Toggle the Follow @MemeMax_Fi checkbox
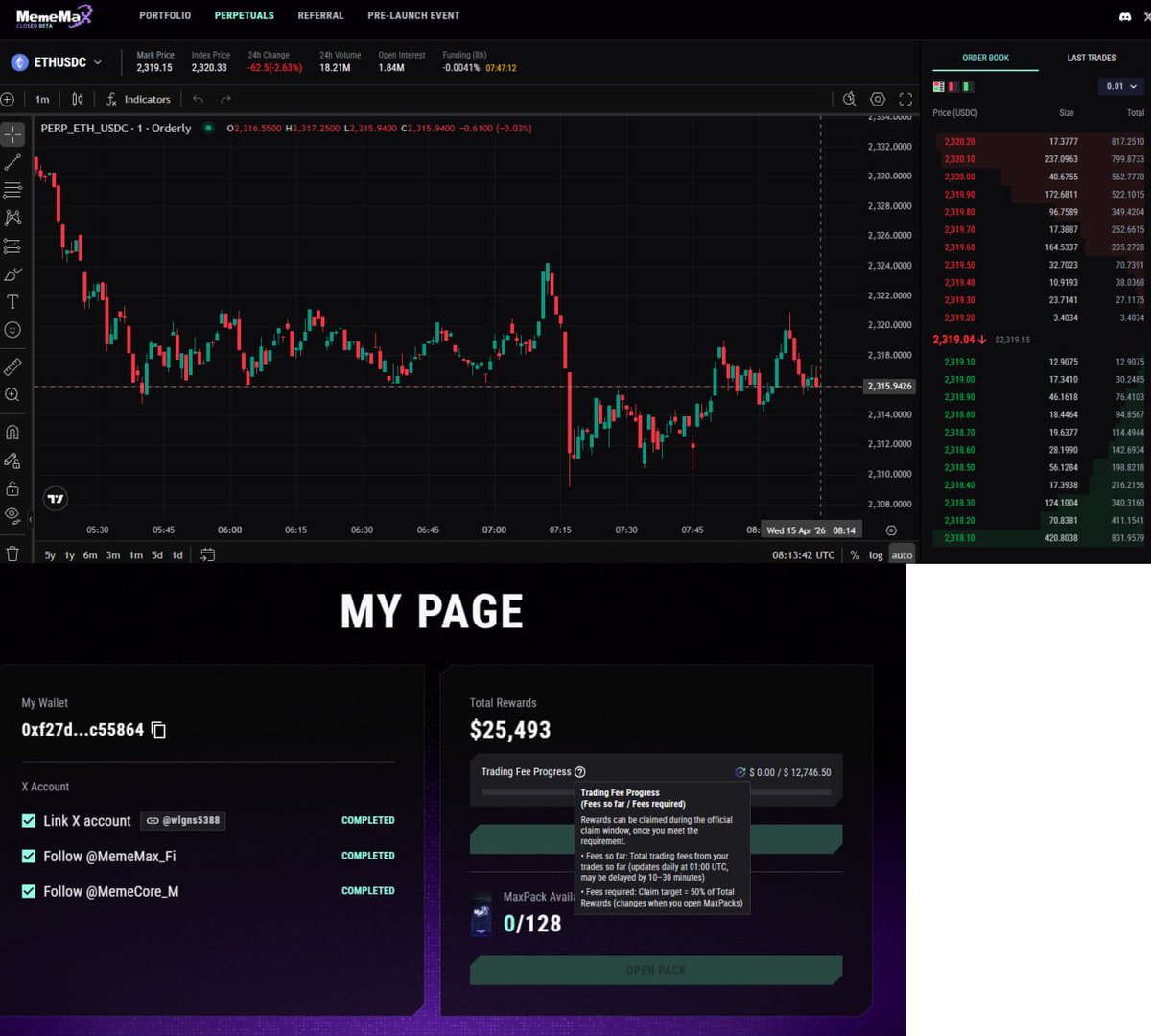1151x1036 pixels. click(x=29, y=856)
